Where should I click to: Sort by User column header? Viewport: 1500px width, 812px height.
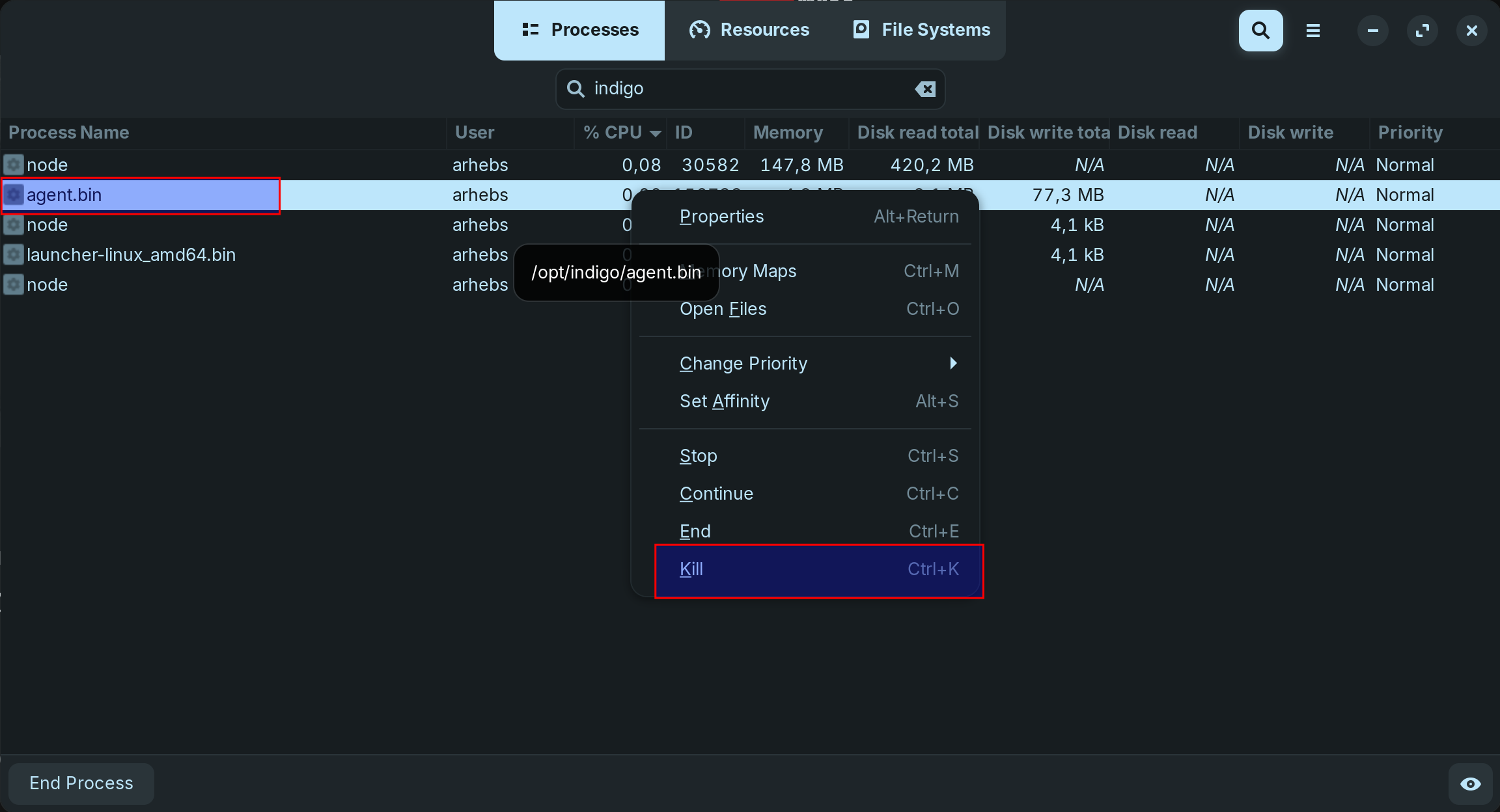coord(510,133)
